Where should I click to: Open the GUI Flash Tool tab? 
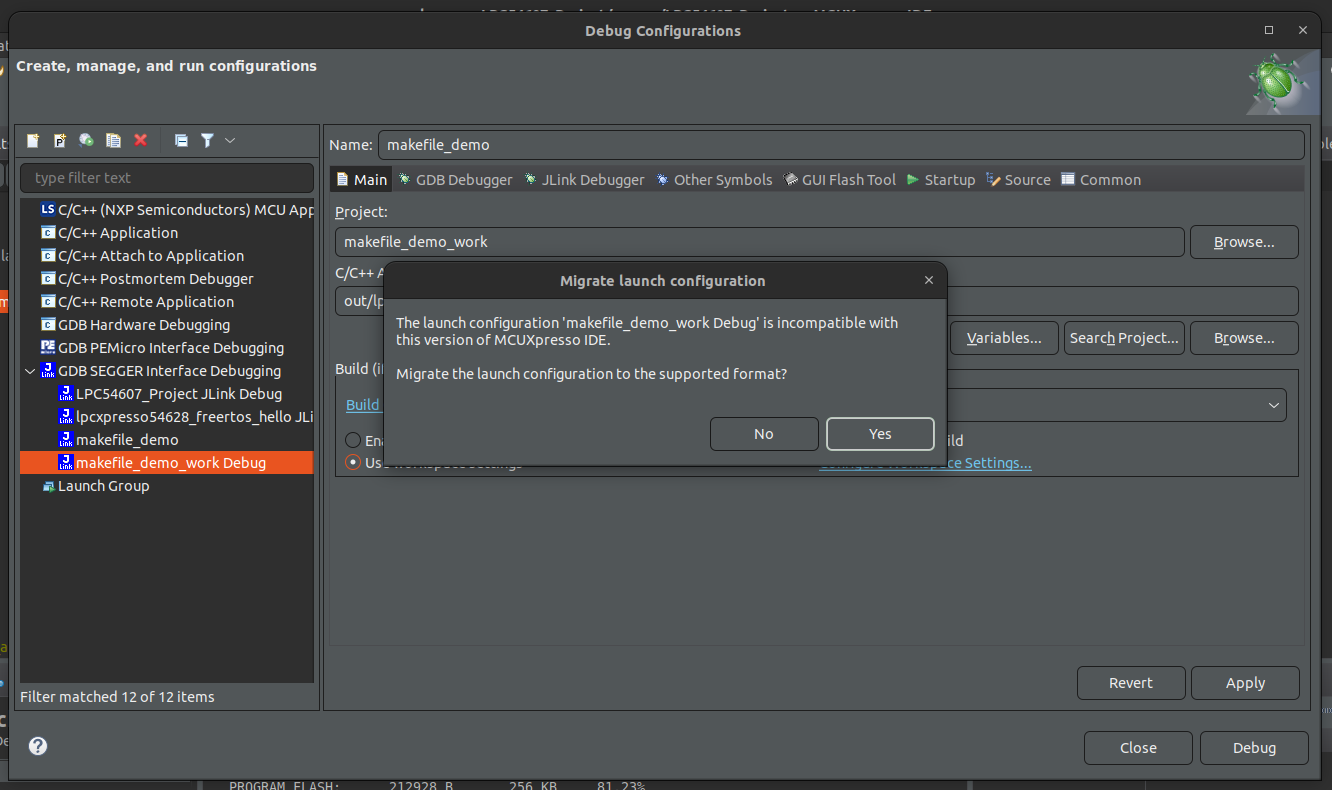pos(840,180)
